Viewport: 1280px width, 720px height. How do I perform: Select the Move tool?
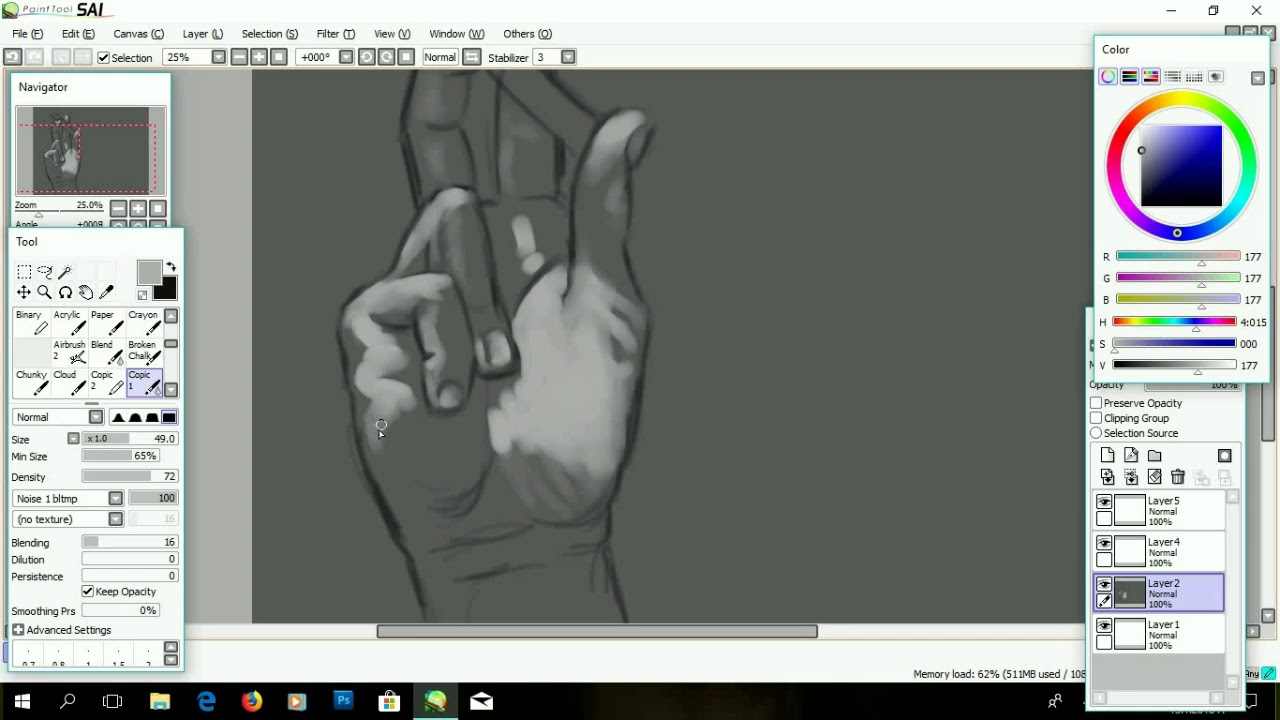coord(24,292)
